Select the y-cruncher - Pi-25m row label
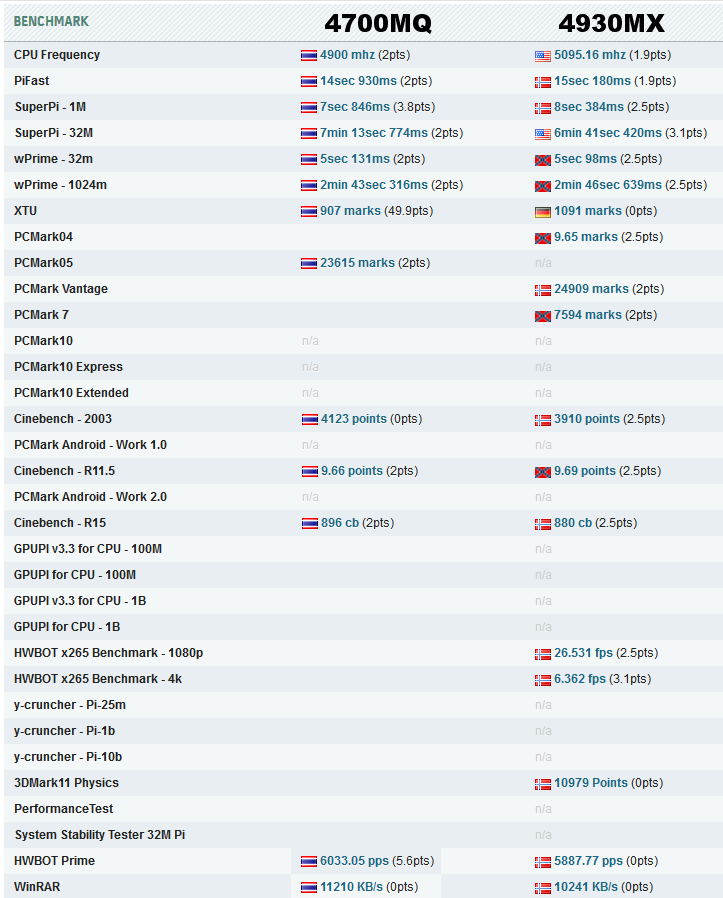The width and height of the screenshot is (723, 898). point(70,705)
